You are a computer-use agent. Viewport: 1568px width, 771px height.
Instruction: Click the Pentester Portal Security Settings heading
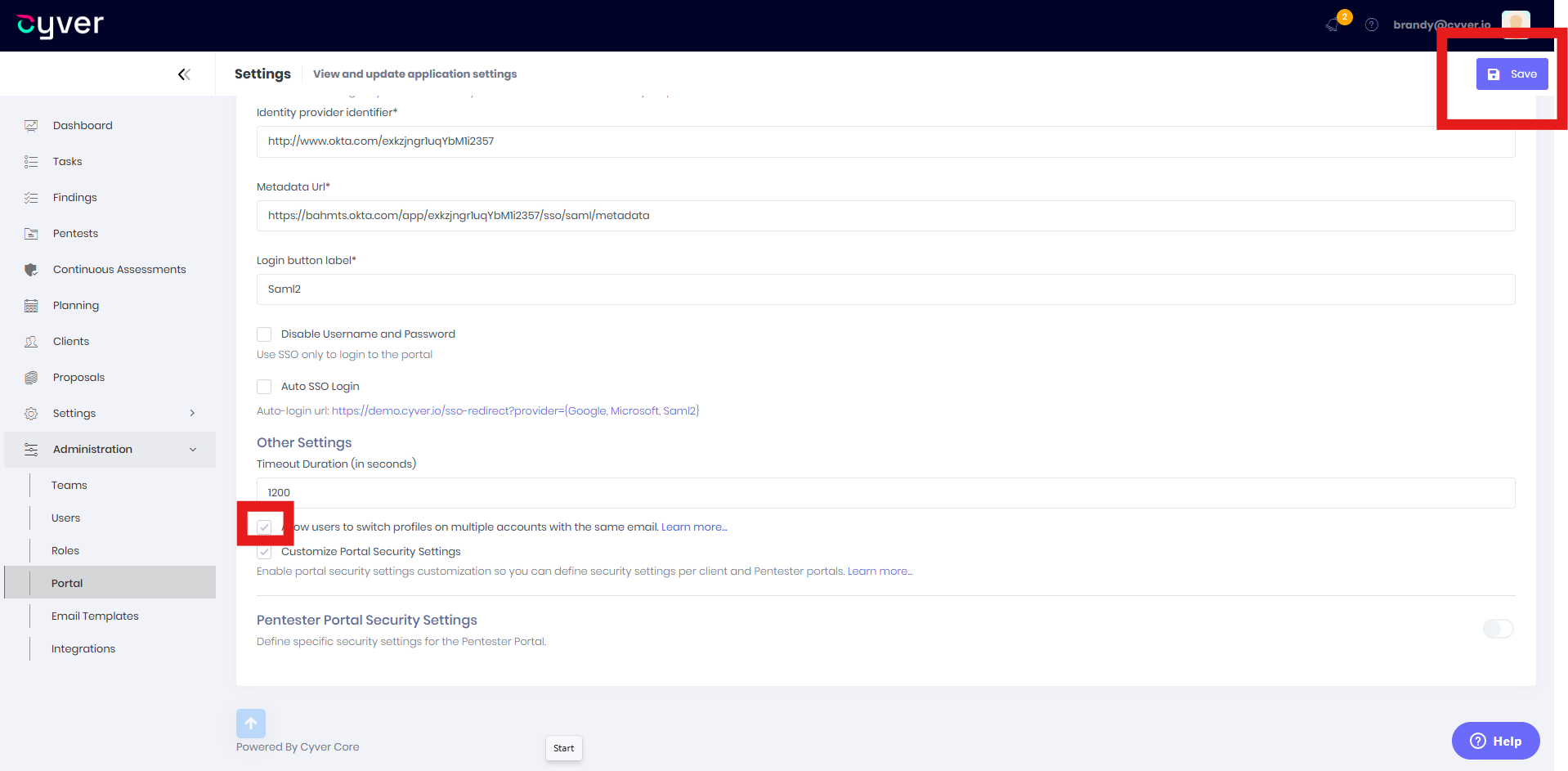coord(367,620)
